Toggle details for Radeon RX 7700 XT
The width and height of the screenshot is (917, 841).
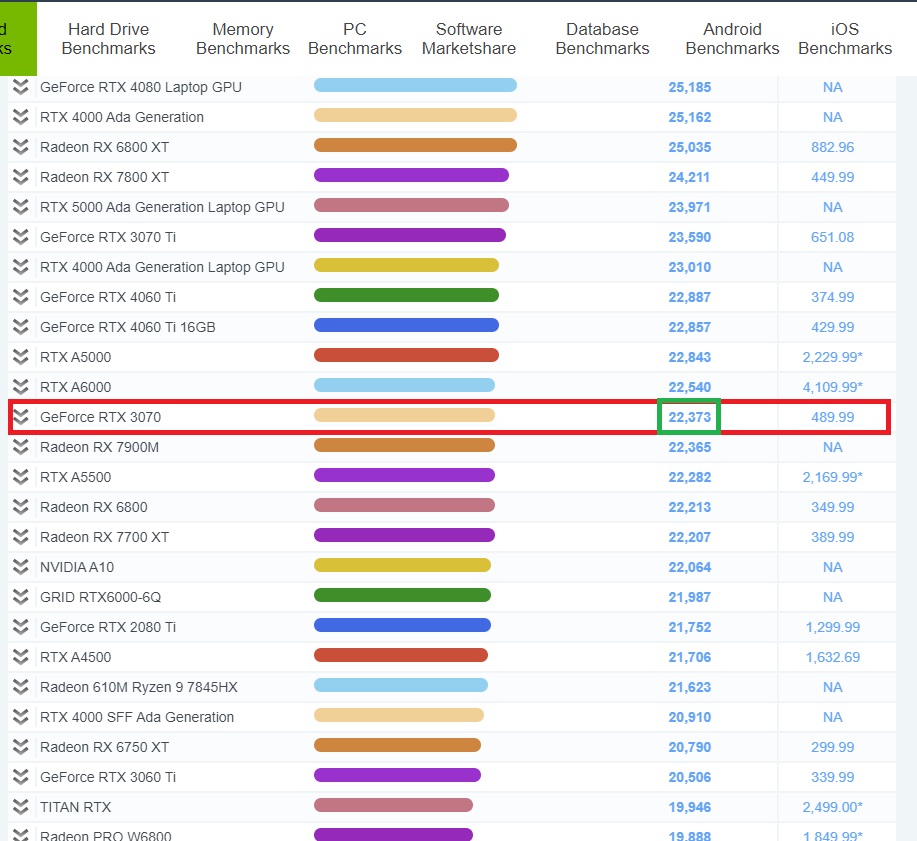[x=20, y=537]
